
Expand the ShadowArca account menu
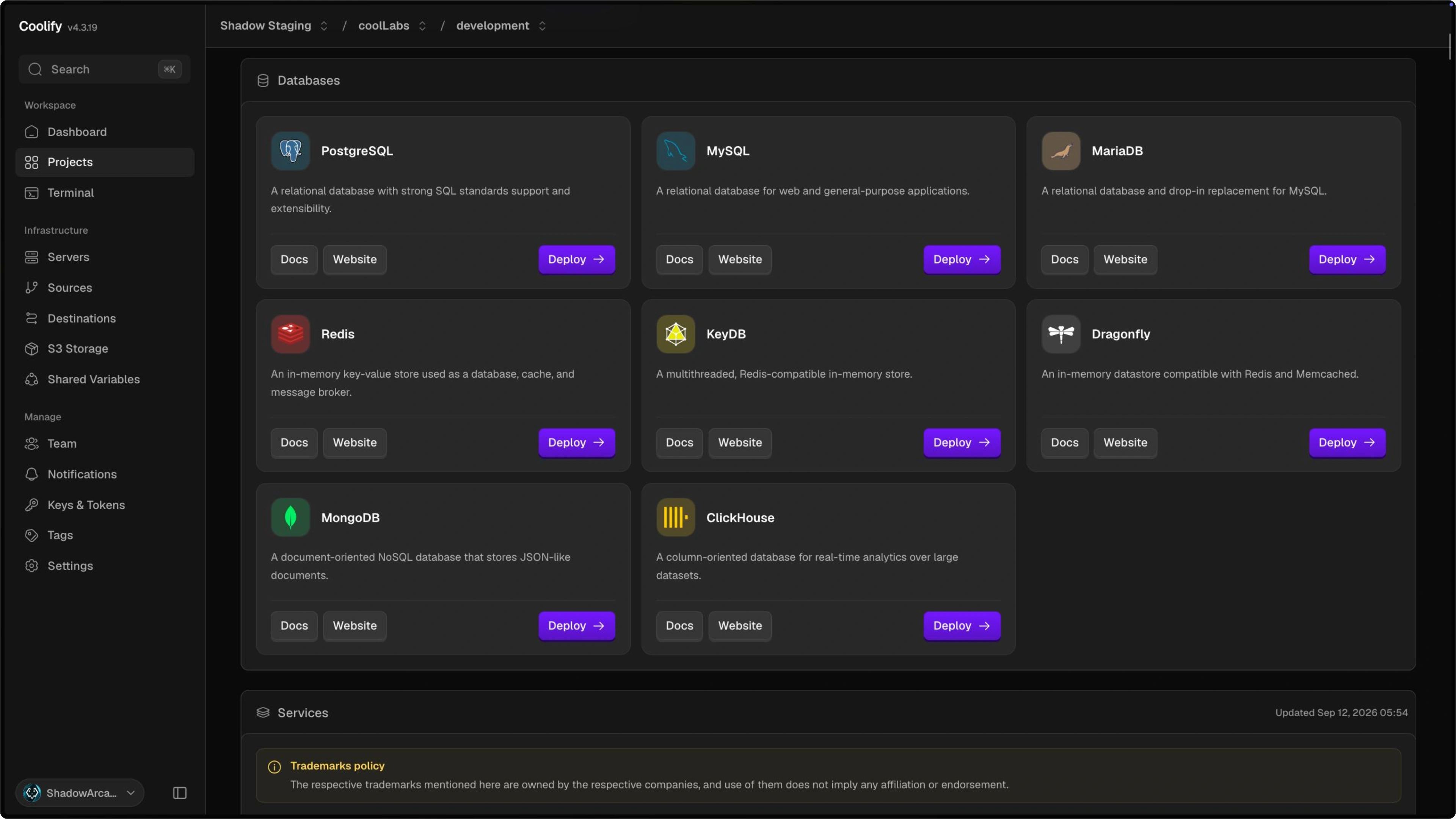click(x=80, y=792)
